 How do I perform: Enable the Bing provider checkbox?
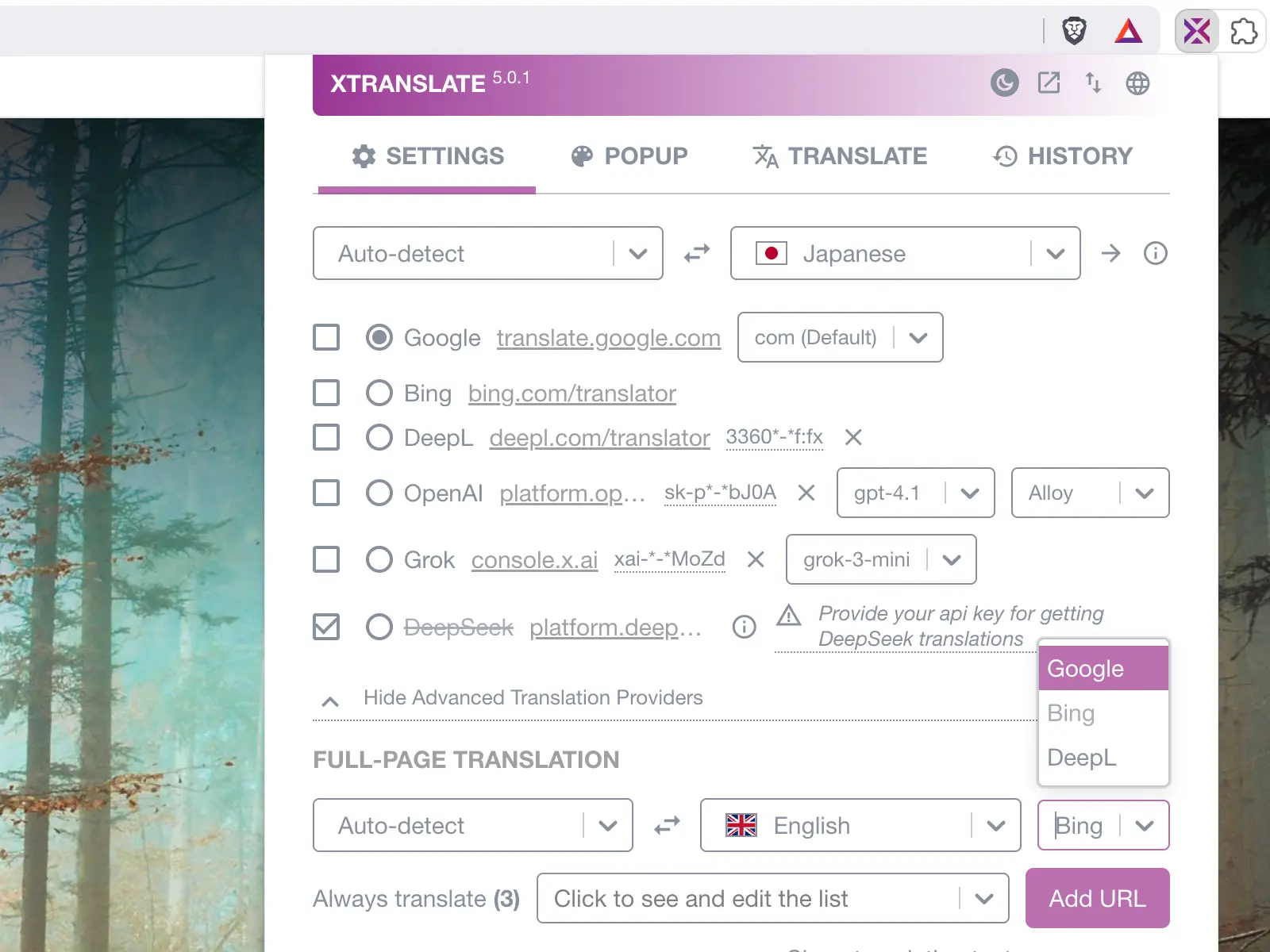click(325, 393)
